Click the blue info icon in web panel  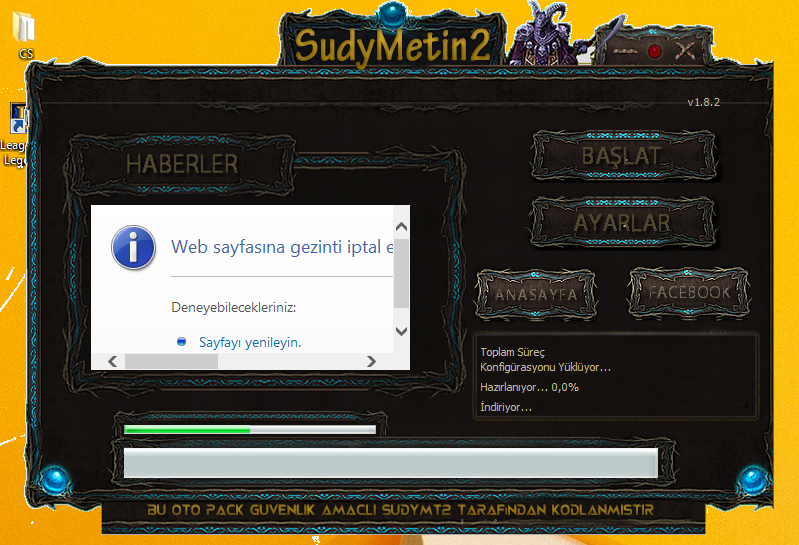[134, 248]
